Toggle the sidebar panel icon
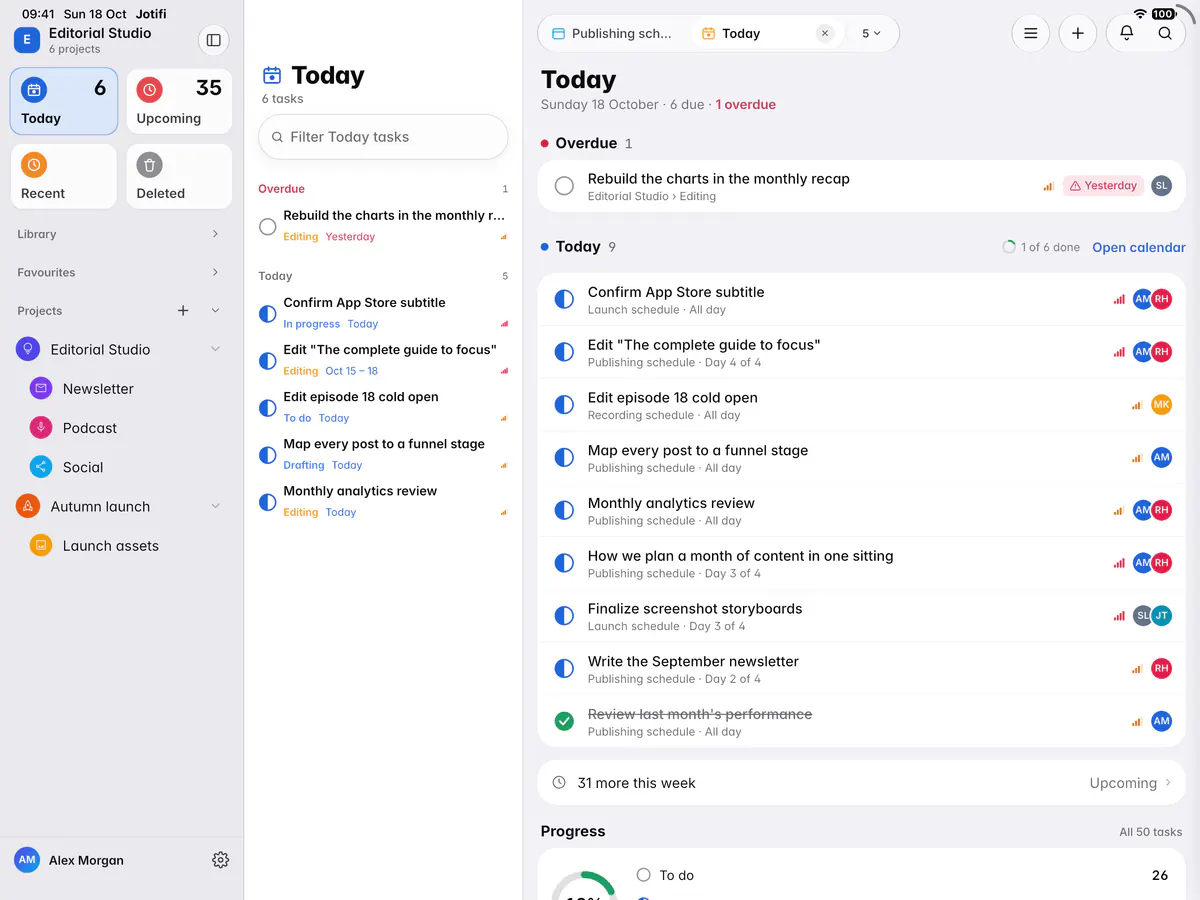Screen dimensions: 1200x900 pyautogui.click(x=213, y=40)
